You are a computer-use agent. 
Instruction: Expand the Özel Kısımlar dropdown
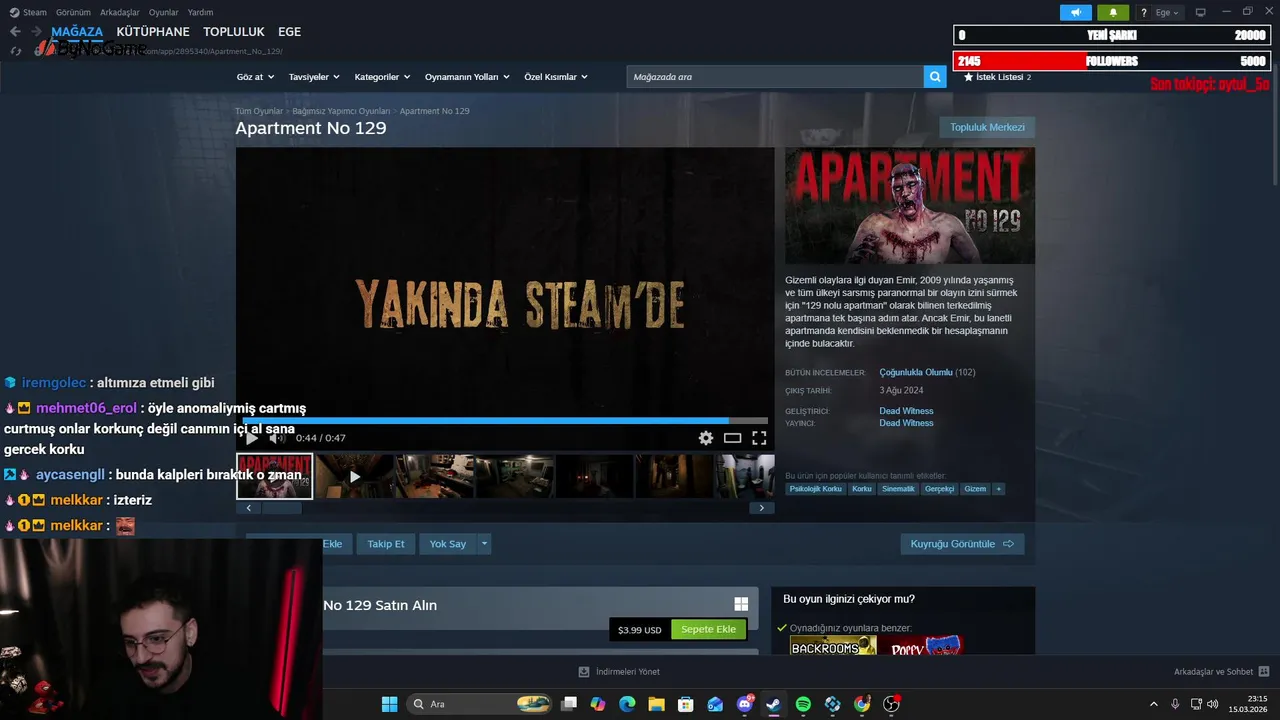[556, 77]
